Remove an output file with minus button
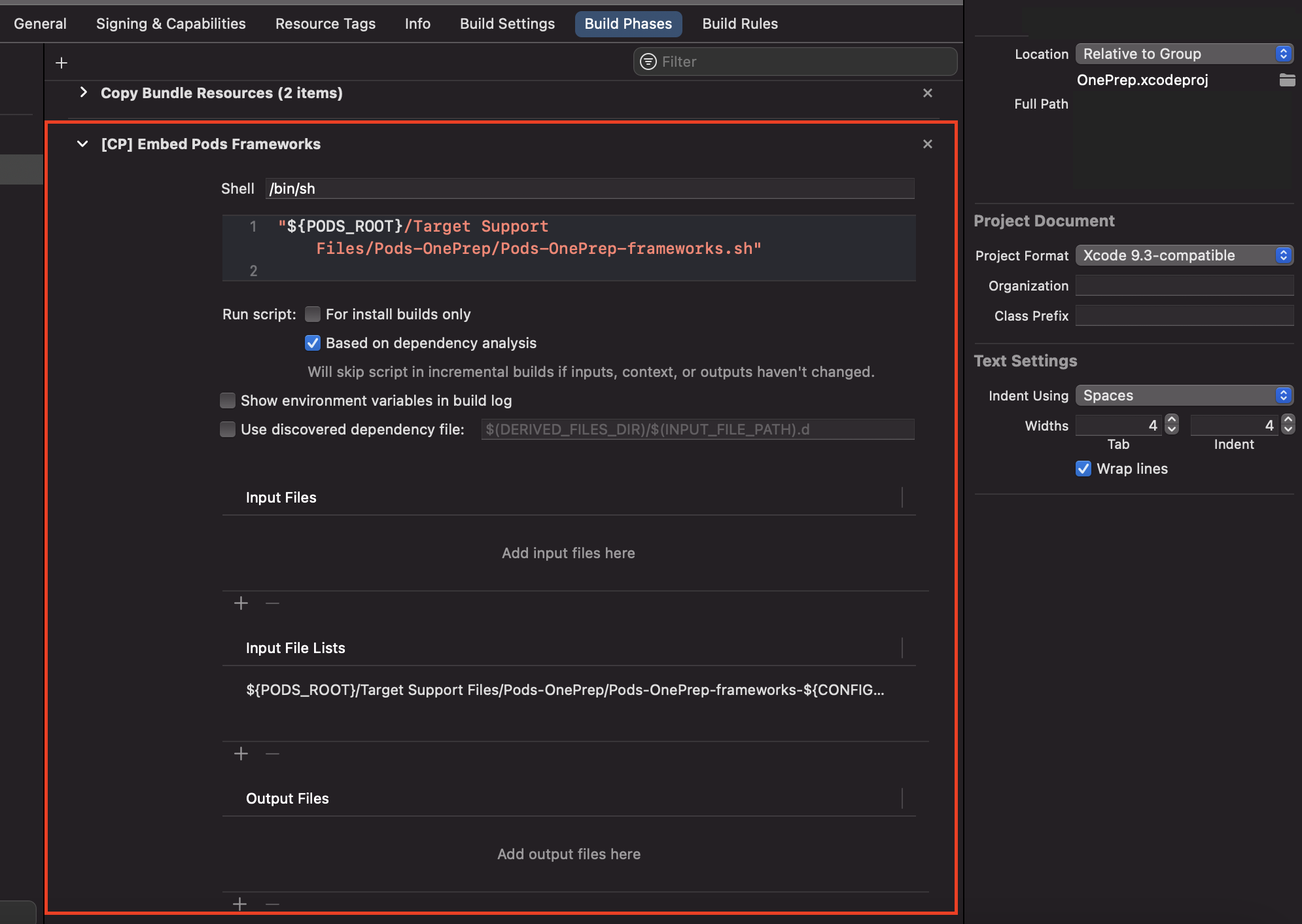The height and width of the screenshot is (924, 1302). tap(272, 904)
